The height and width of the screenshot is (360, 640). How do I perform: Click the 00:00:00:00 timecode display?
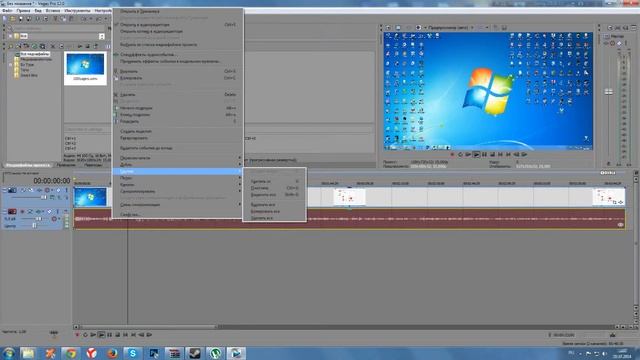point(52,180)
